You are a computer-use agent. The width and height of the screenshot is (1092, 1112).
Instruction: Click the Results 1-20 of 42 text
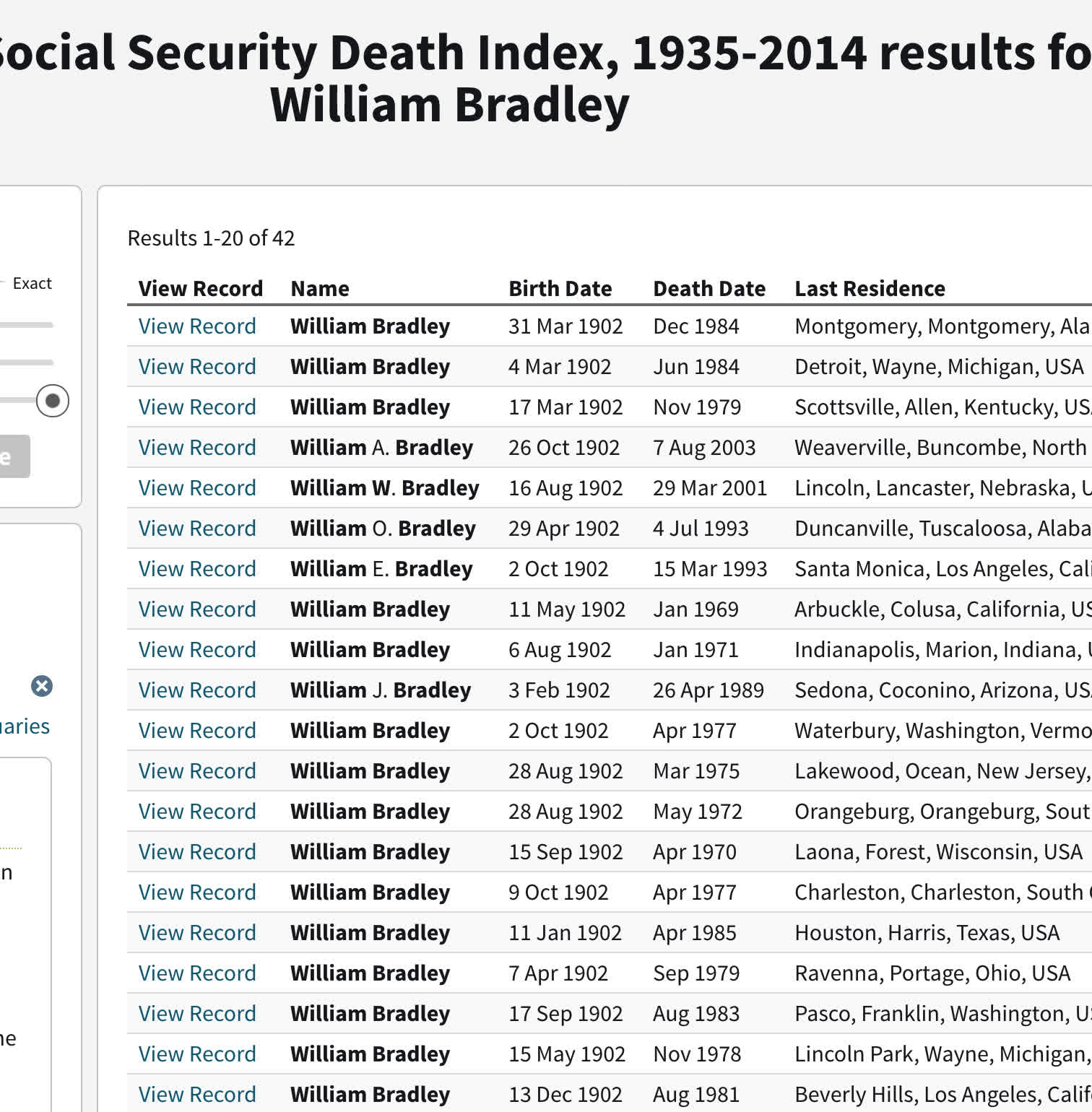point(211,238)
